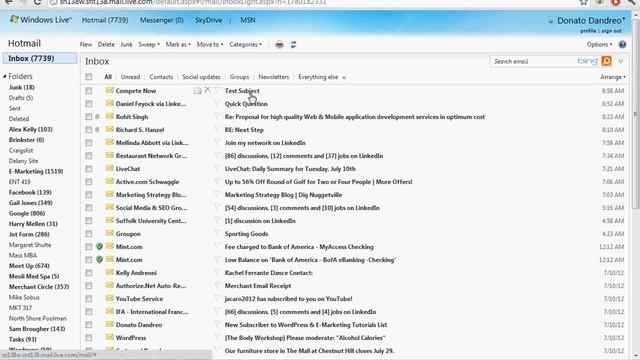Check the YouTube Service email checkbox

coord(89,299)
